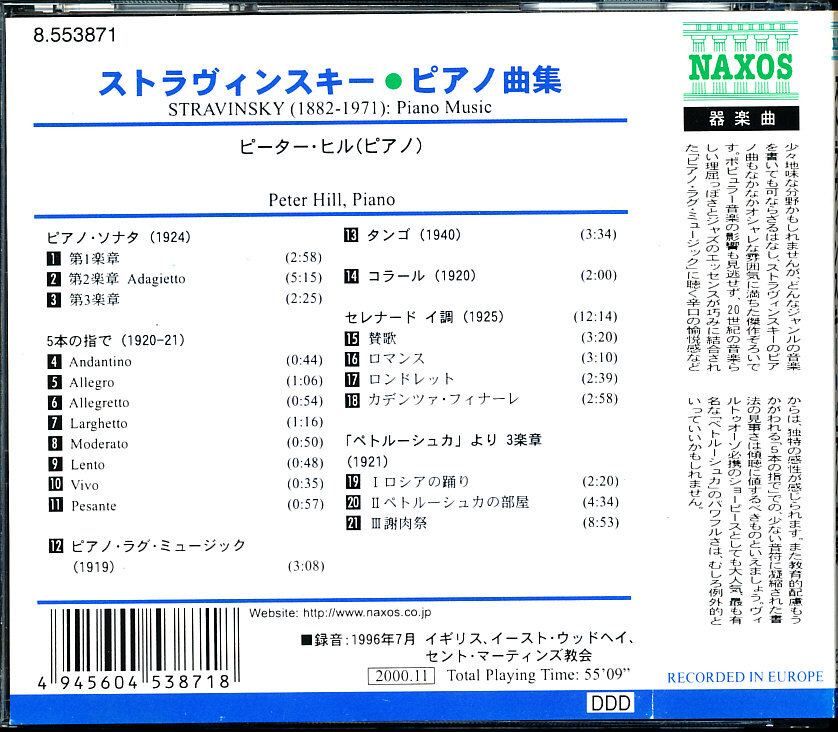Image resolution: width=838 pixels, height=732 pixels.
Task: Click track number 2 marker
Action: tap(53, 279)
